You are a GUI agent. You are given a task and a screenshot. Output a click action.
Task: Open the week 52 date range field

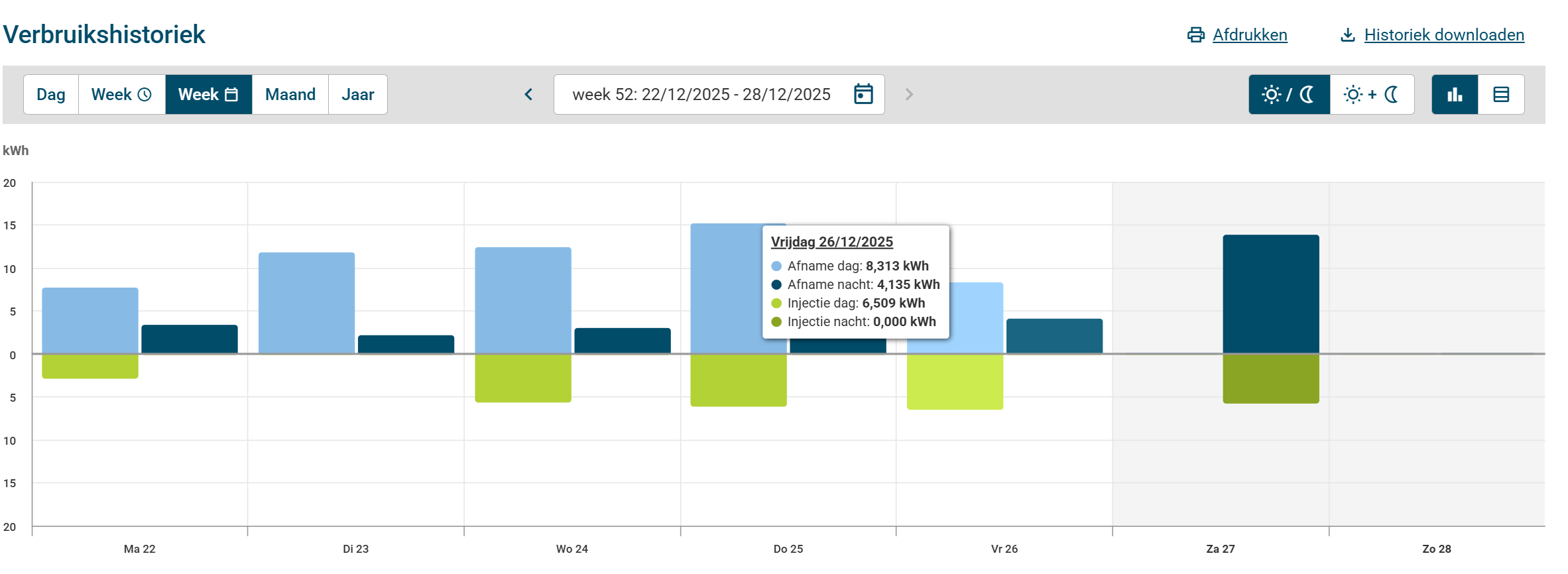click(701, 95)
